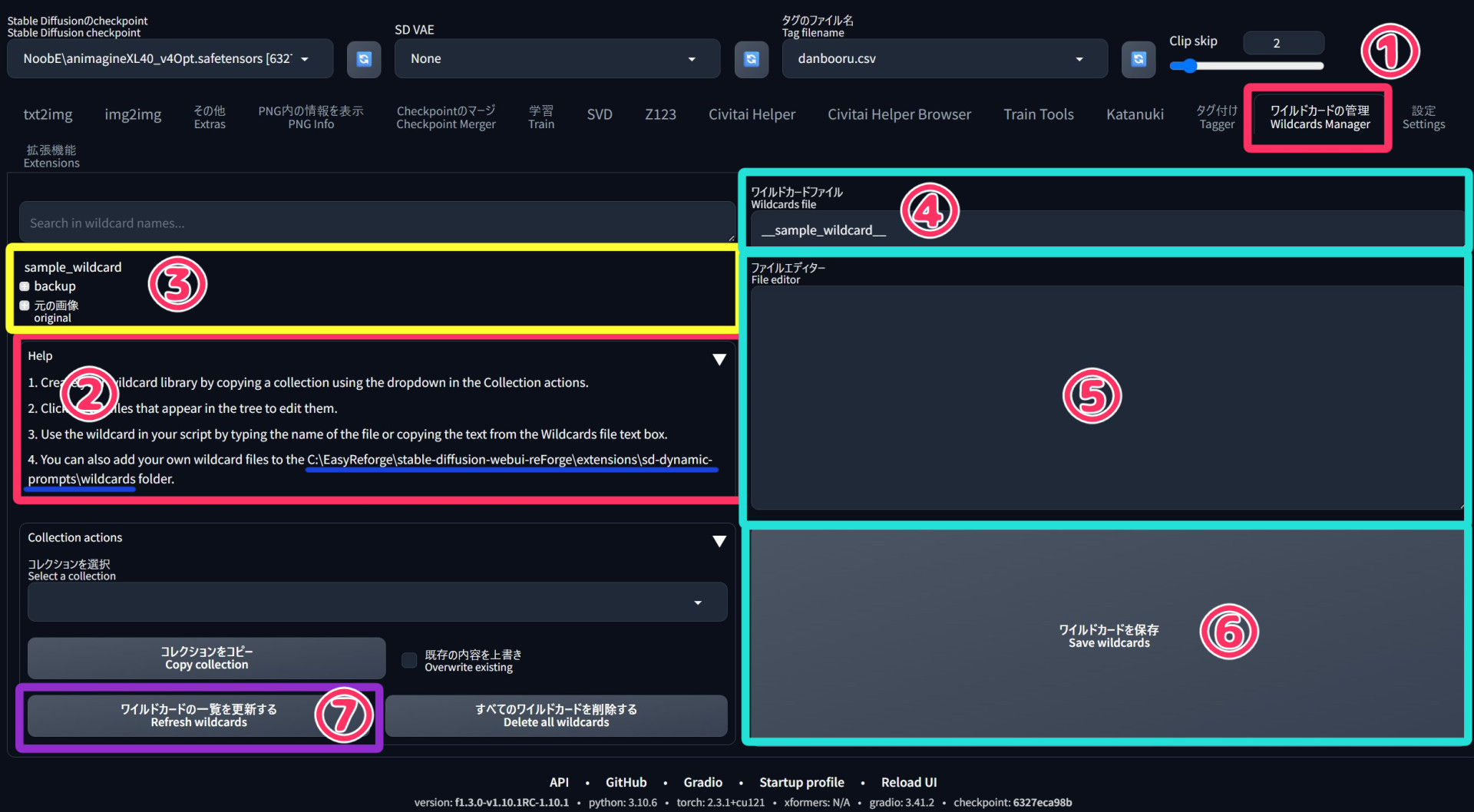Adjust the Clip skip slider handle
The width and height of the screenshot is (1474, 812).
pos(1188,66)
